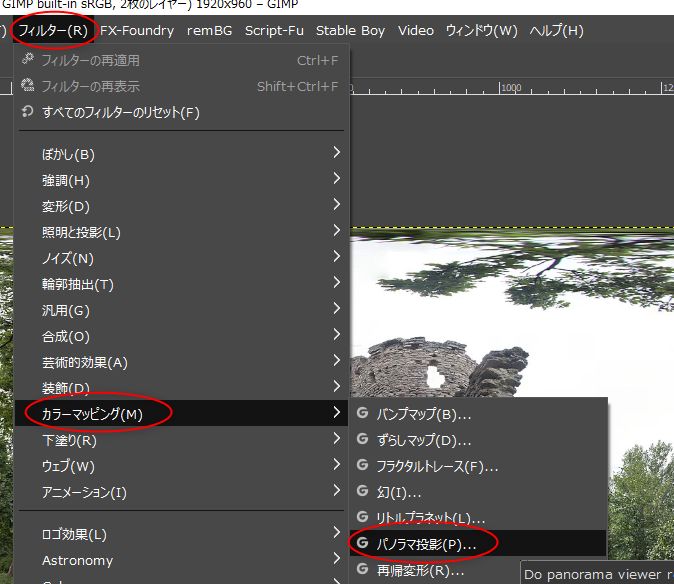Click the 幻(I)... G icon

pyautogui.click(x=362, y=491)
